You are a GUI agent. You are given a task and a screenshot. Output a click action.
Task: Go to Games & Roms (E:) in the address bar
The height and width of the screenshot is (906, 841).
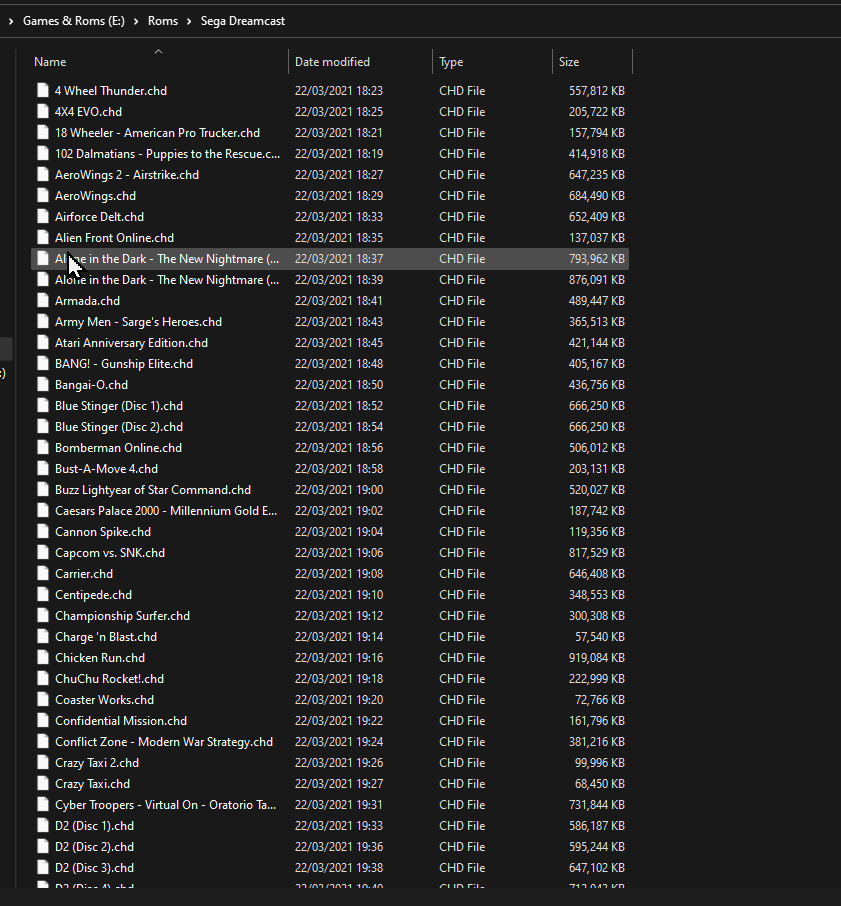[74, 21]
